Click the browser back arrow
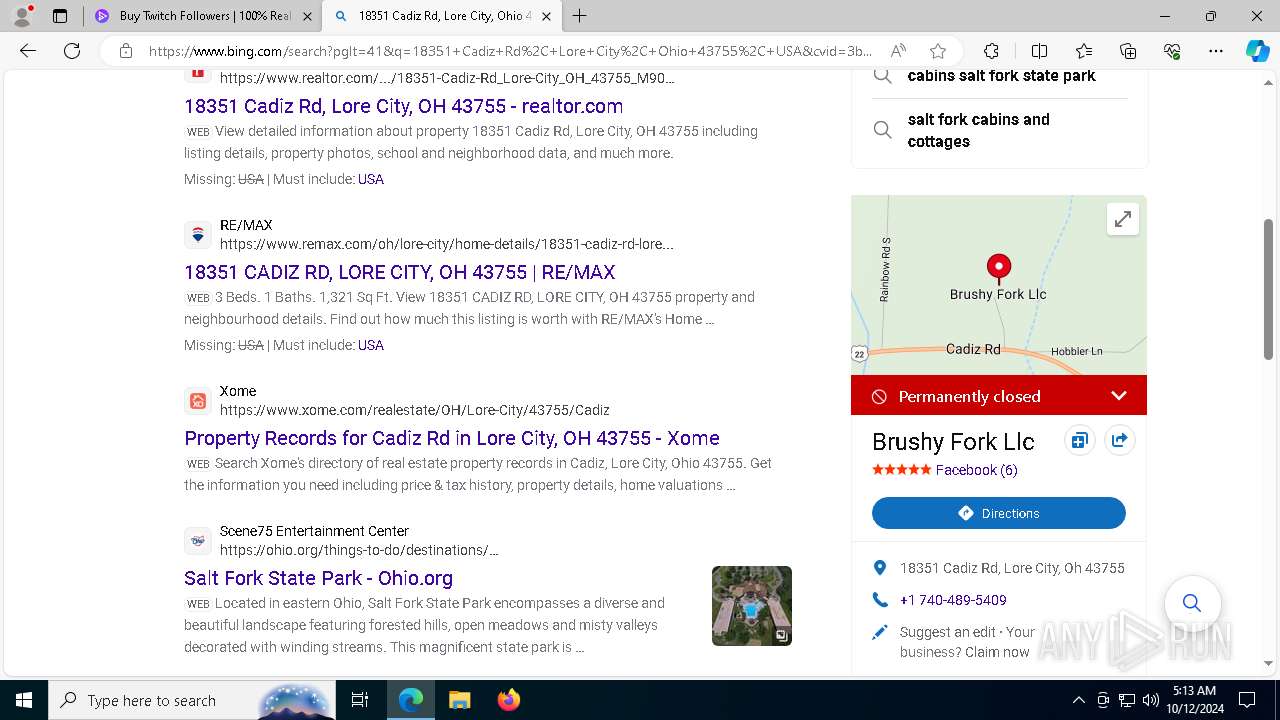Image resolution: width=1280 pixels, height=720 pixels. 28,51
